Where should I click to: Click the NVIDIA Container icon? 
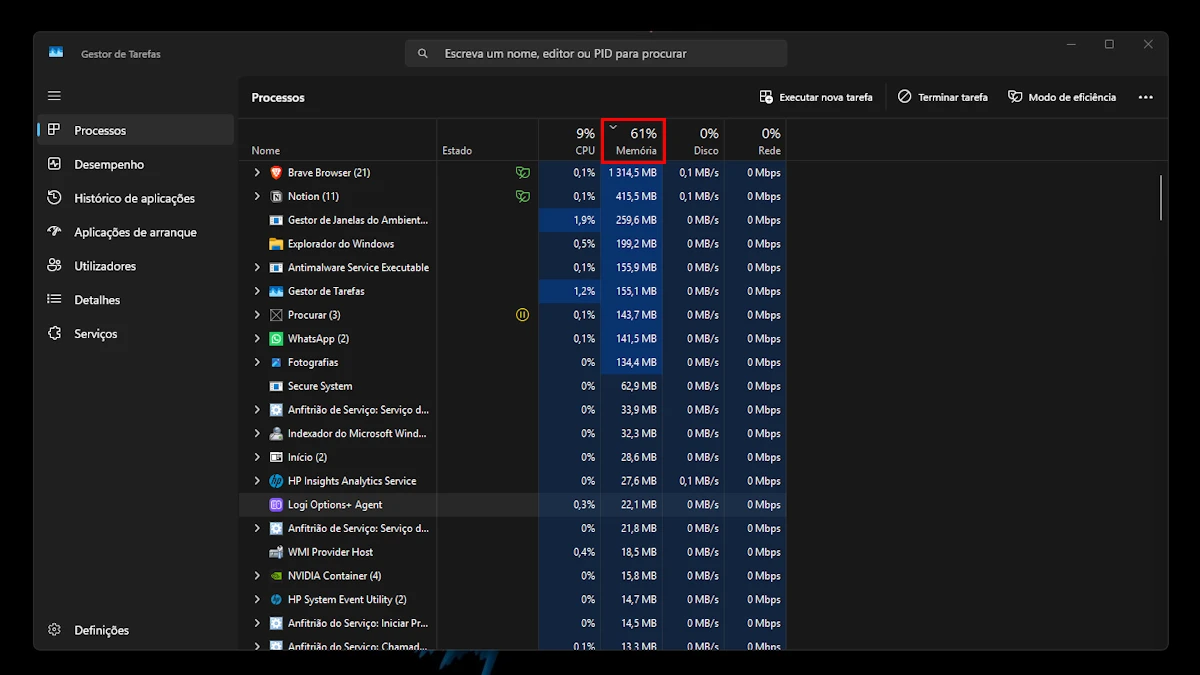pos(276,576)
